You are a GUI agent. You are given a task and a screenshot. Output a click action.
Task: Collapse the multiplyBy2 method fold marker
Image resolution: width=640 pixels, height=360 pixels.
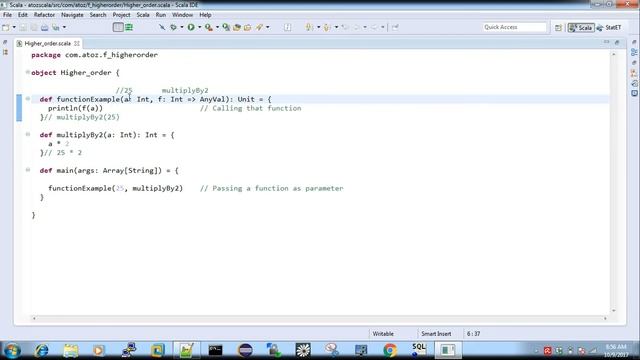coord(28,134)
